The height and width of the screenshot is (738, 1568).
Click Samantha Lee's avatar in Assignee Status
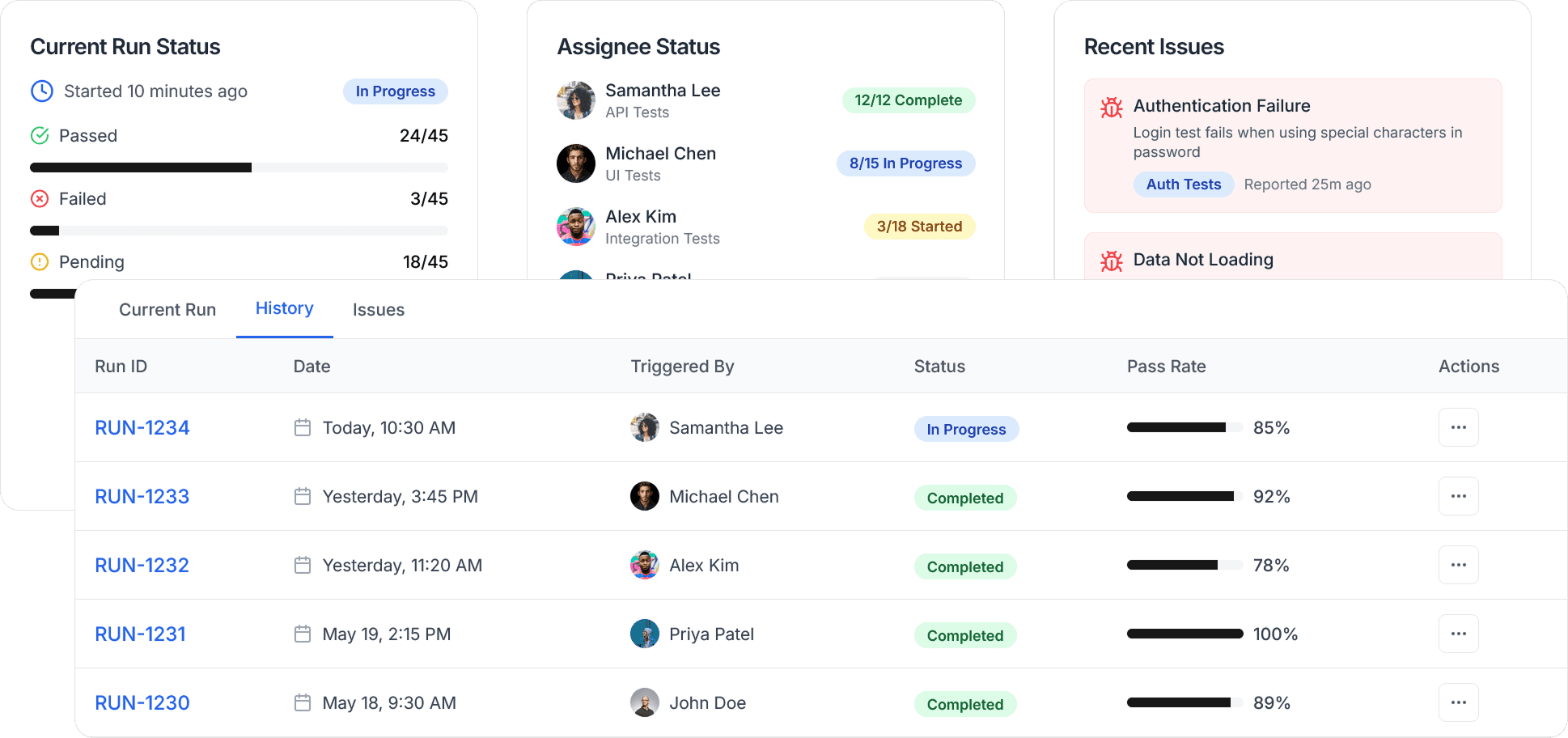[x=575, y=100]
